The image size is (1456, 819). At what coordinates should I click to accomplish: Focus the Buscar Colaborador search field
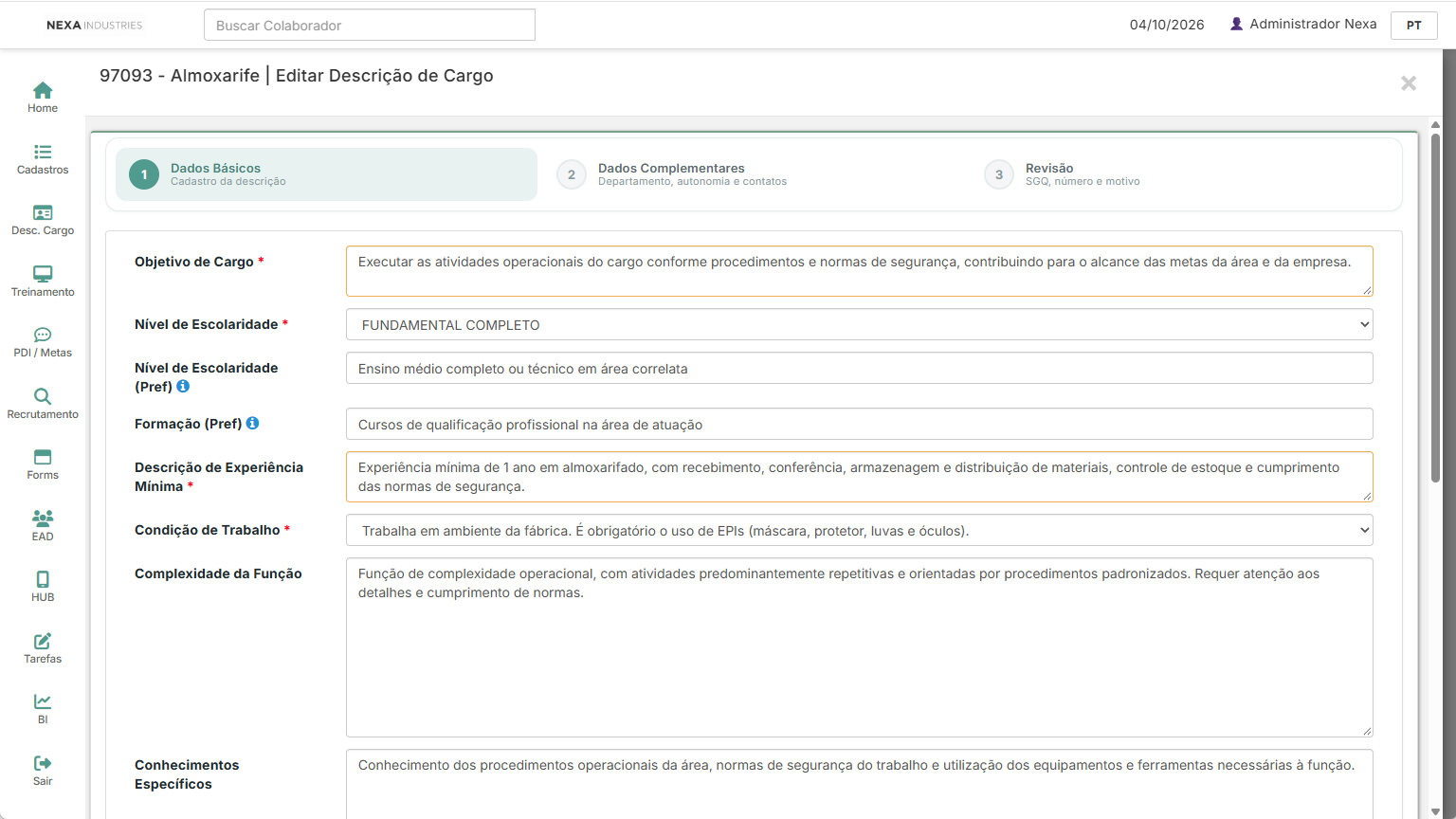click(x=370, y=26)
